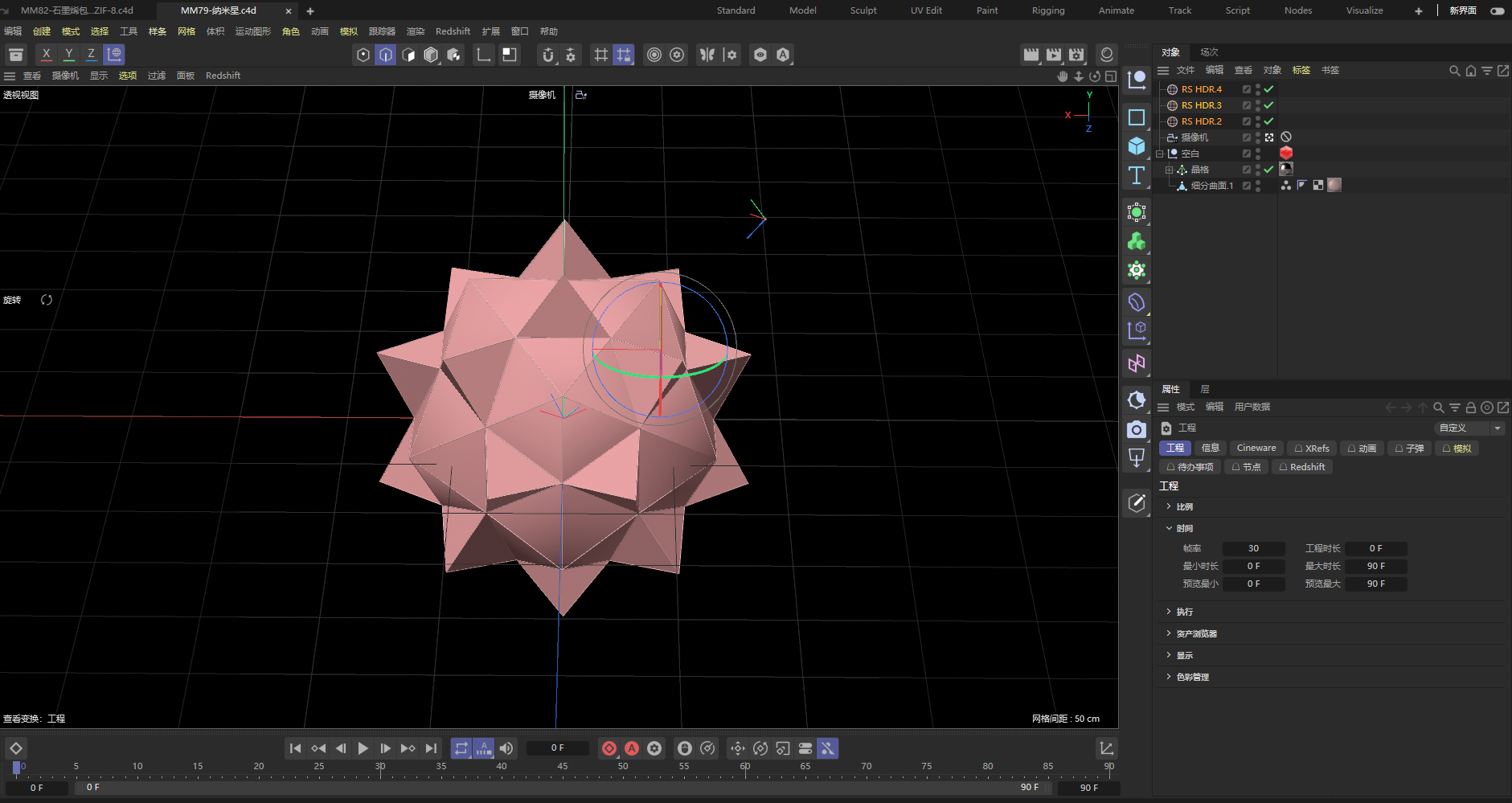Switch to MM82 document tab
The height and width of the screenshot is (803, 1512).
click(77, 10)
